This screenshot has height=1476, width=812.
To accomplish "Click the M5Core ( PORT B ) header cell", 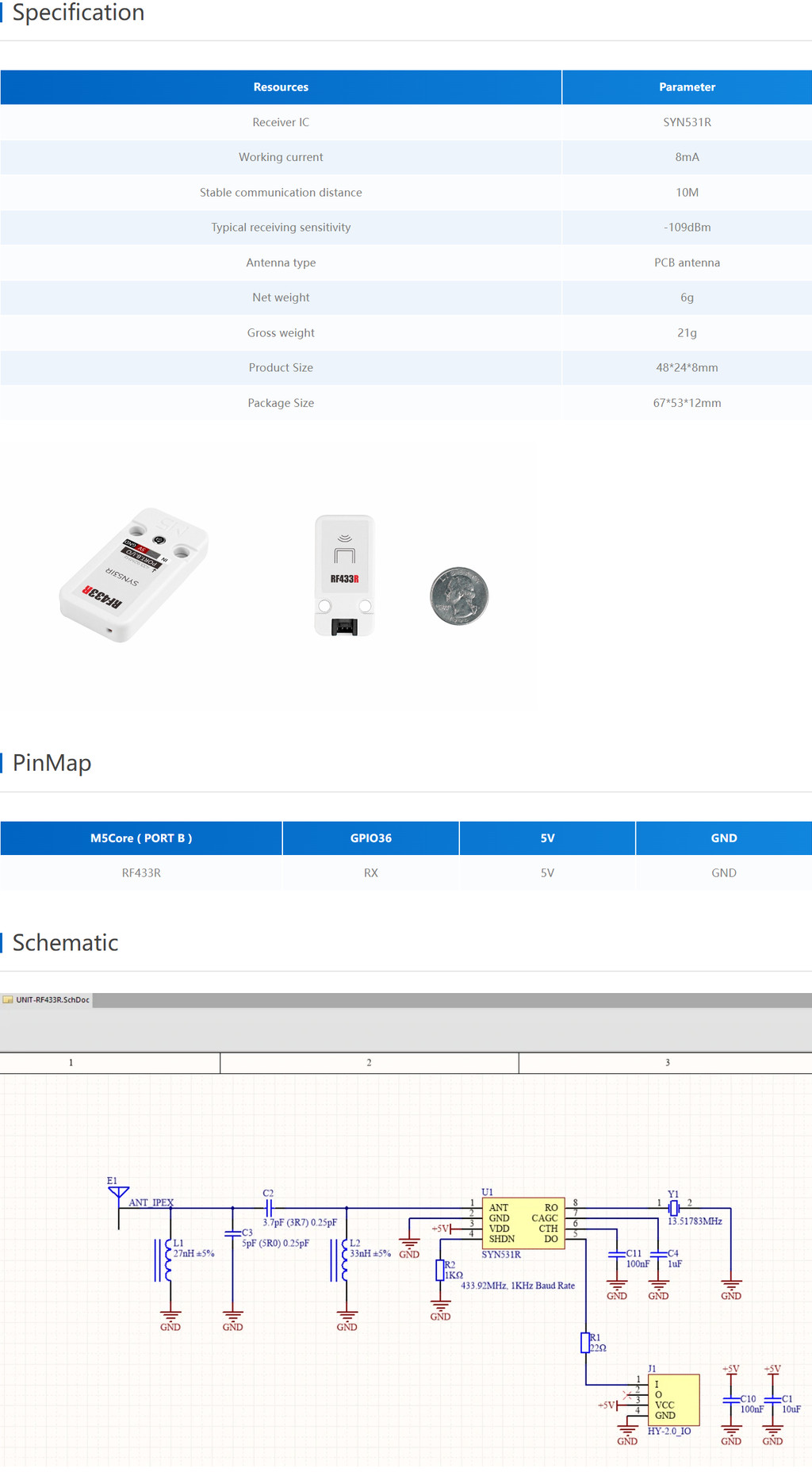I will point(141,838).
